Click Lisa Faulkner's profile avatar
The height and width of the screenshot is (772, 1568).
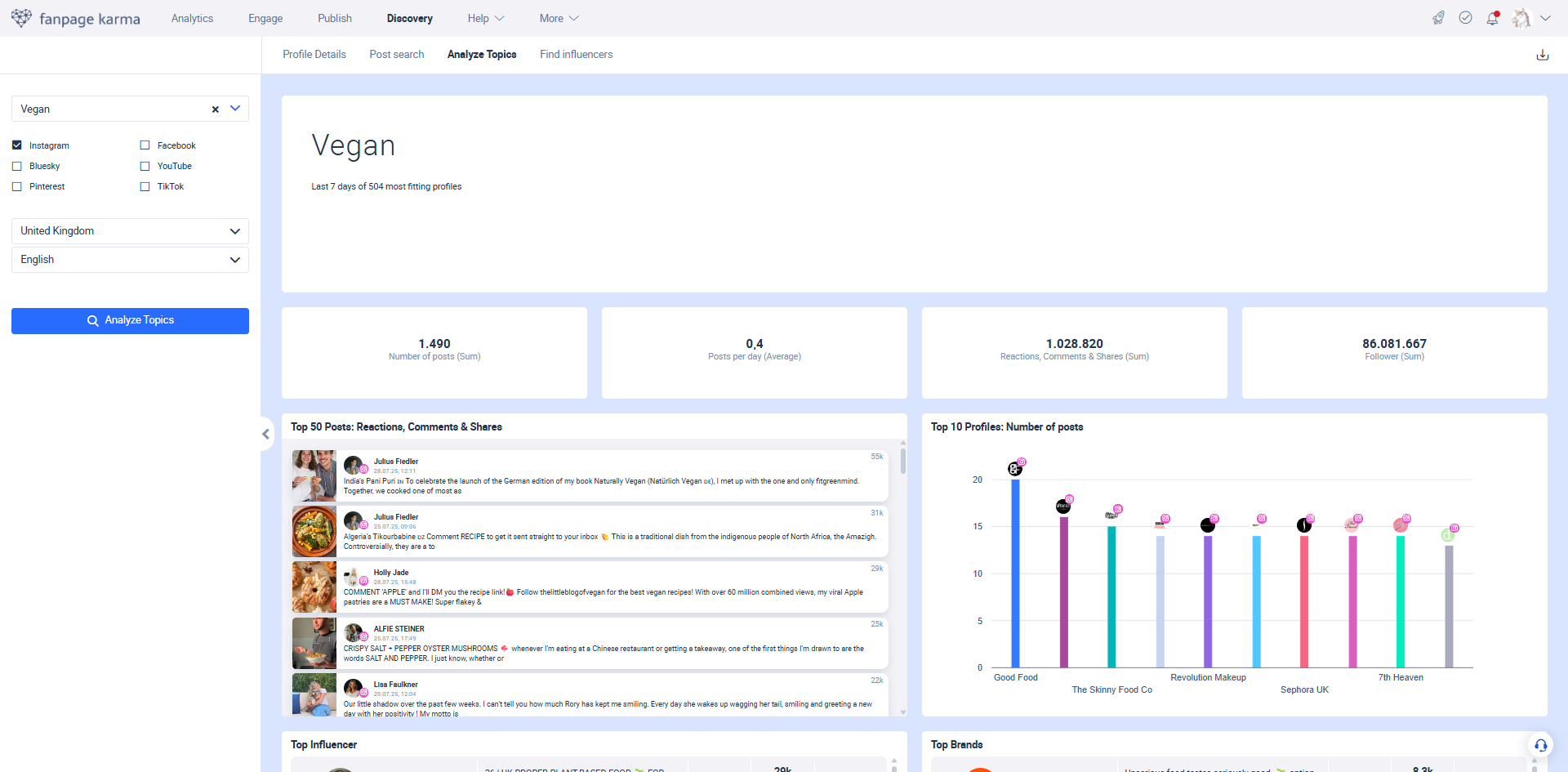353,688
